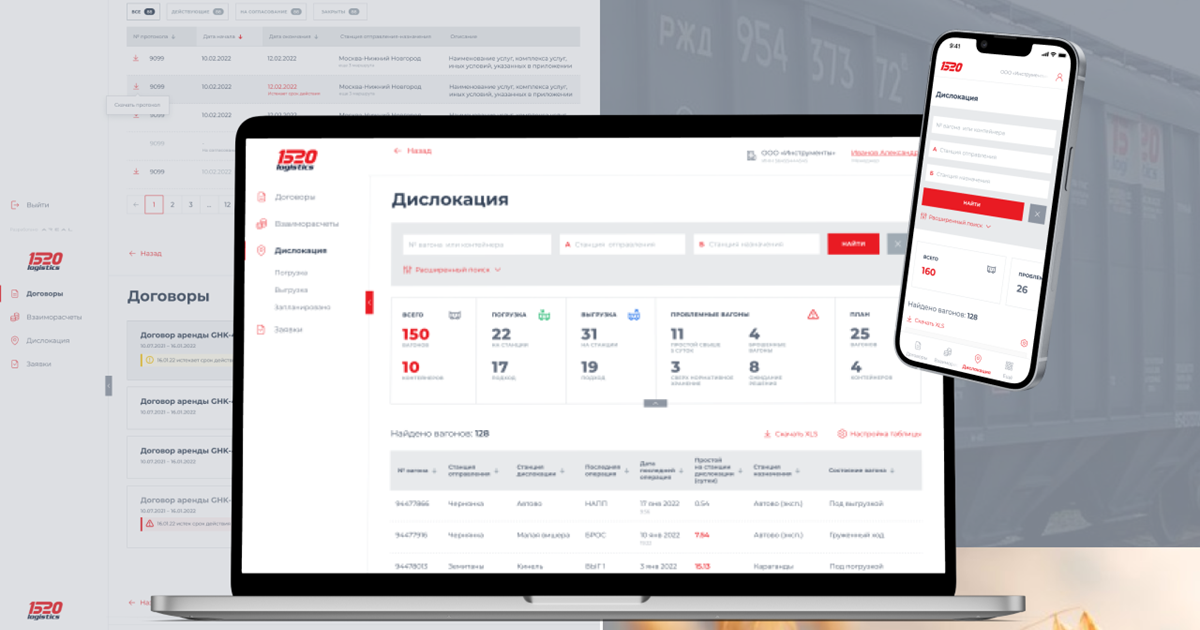1200x630 pixels.
Task: Open the Запланировано submenu item under Дислокация
Action: [x=302, y=307]
